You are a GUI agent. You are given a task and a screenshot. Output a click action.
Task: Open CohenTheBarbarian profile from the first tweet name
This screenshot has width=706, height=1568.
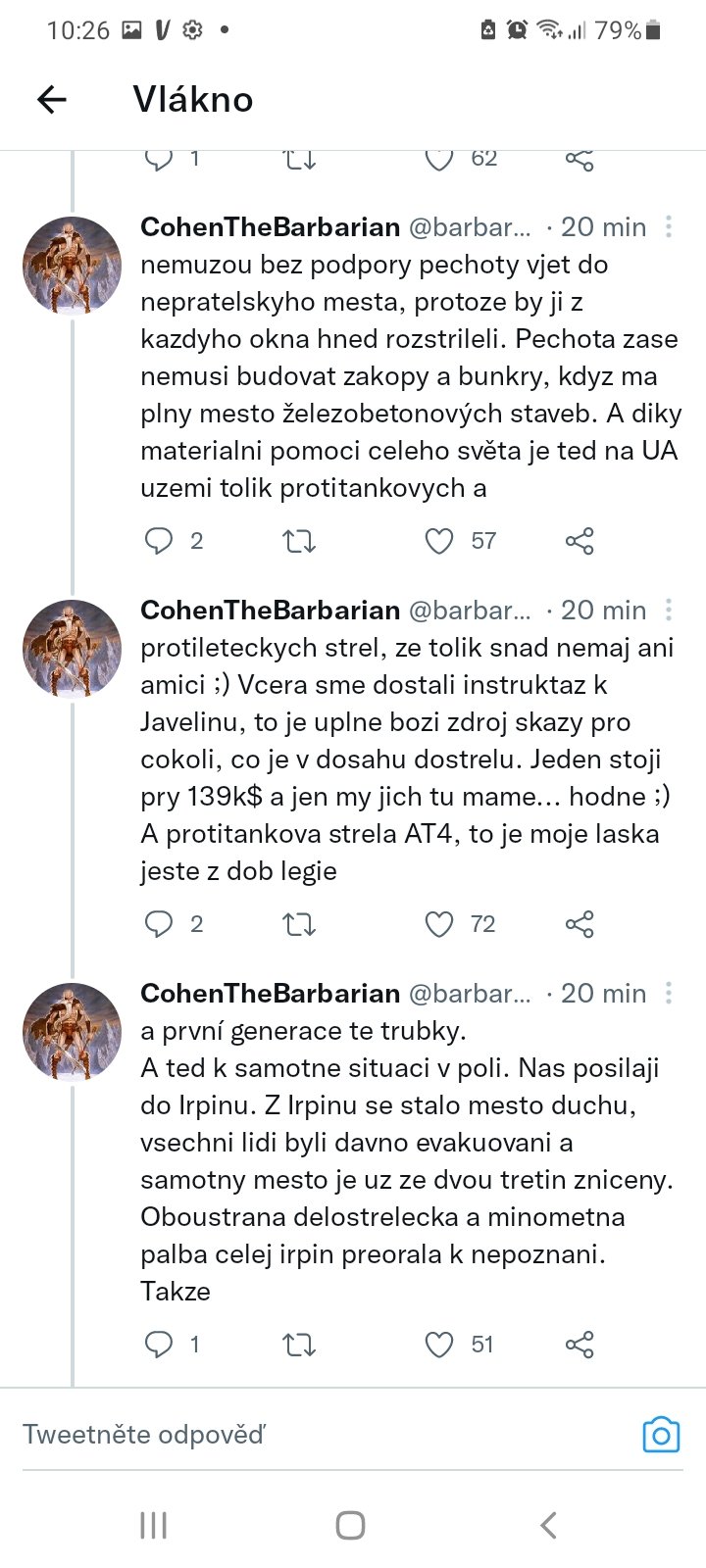point(270,227)
